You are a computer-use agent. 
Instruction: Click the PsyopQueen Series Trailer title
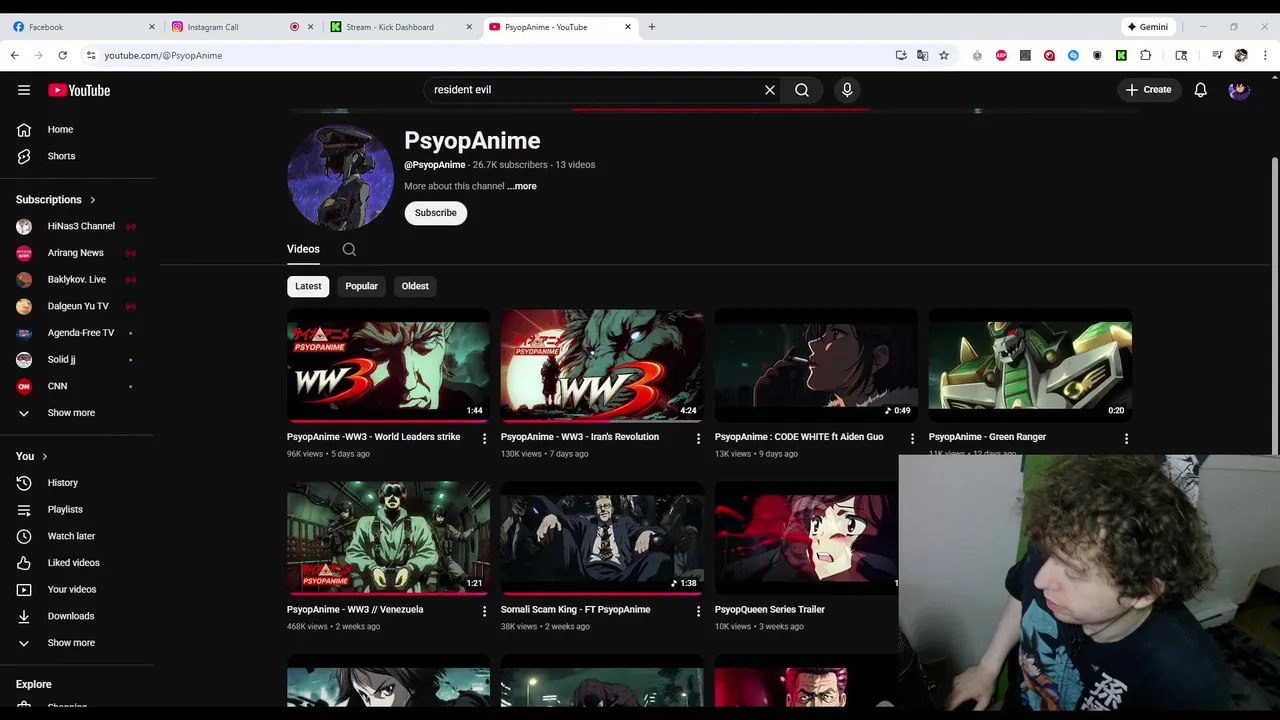click(770, 609)
